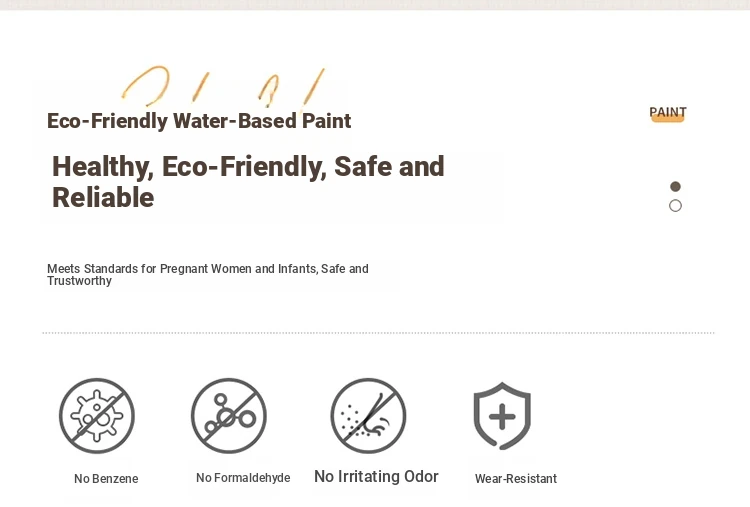Click the "No Formaldehyde" caption
The height and width of the screenshot is (507, 750).
pyautogui.click(x=243, y=477)
